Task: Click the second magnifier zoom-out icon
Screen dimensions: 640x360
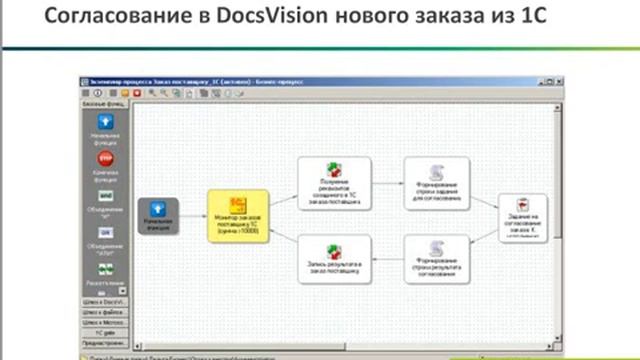Action: pos(164,93)
